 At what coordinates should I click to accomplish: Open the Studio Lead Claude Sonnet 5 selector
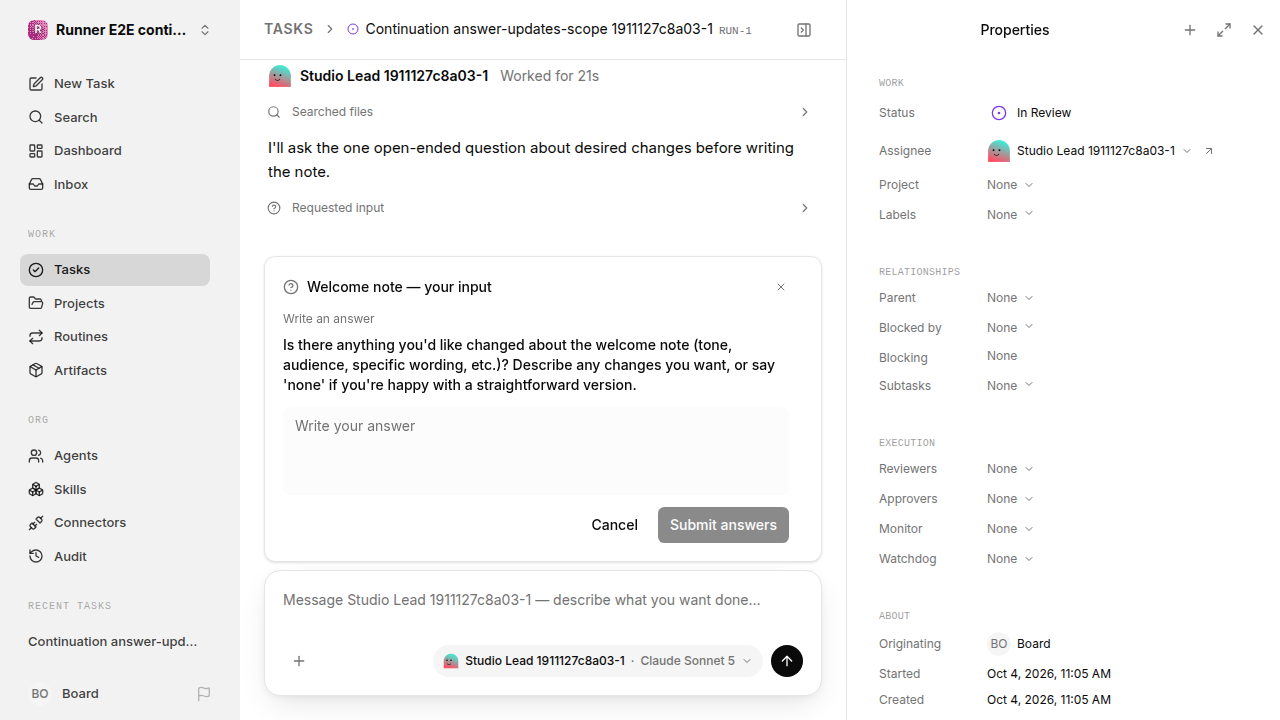(x=598, y=661)
